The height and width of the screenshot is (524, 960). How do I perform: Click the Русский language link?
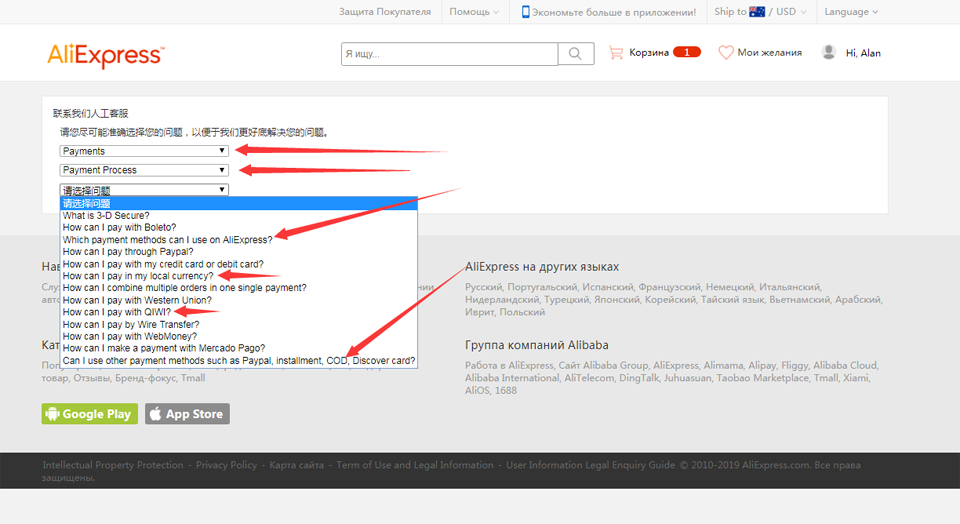pos(483,287)
